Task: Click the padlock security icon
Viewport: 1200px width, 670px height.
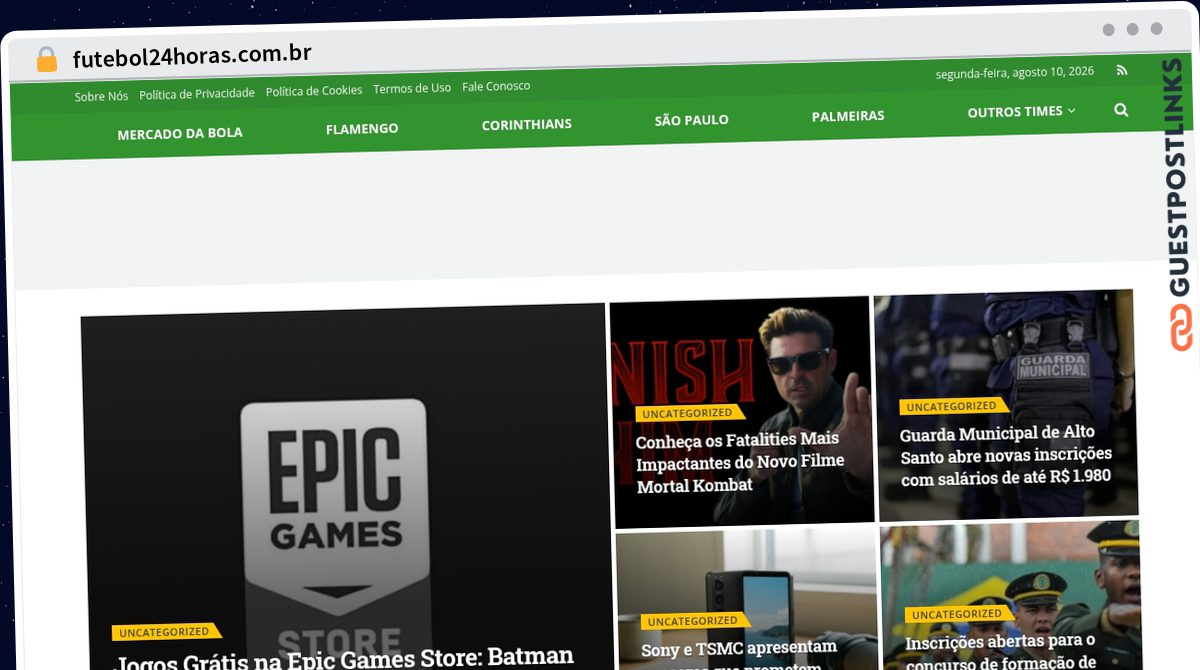Action: [47, 60]
